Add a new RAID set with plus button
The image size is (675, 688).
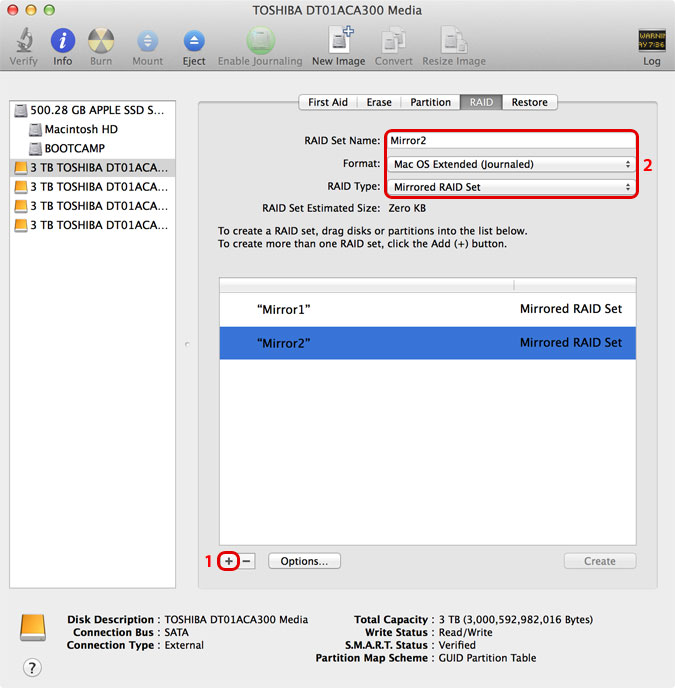(229, 561)
